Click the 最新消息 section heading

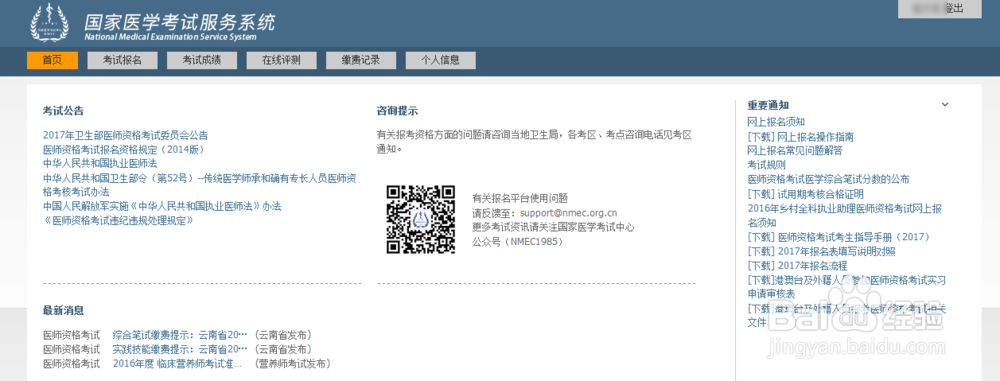coord(63,311)
